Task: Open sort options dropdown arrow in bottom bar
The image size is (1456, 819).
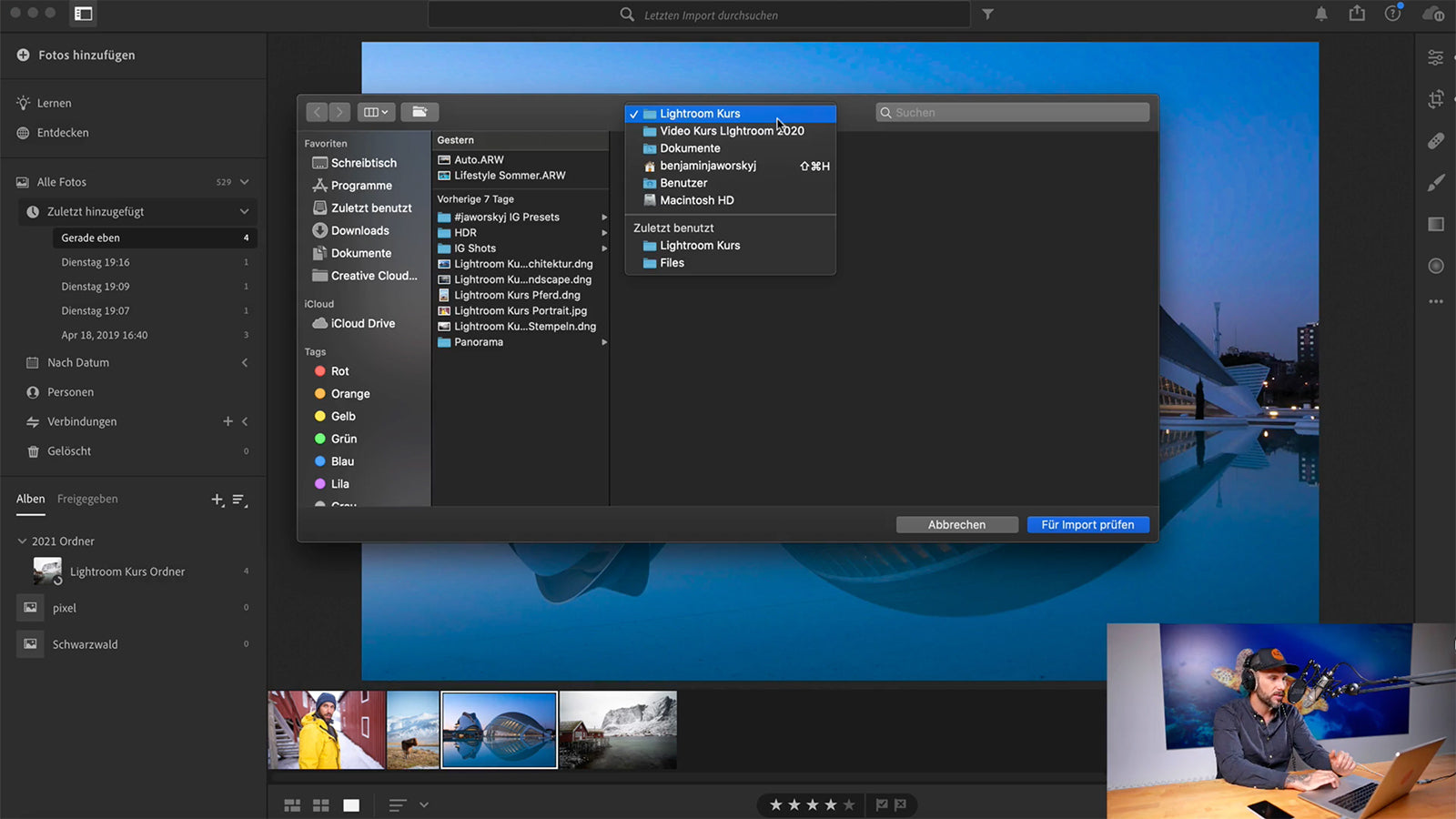Action: 423,805
